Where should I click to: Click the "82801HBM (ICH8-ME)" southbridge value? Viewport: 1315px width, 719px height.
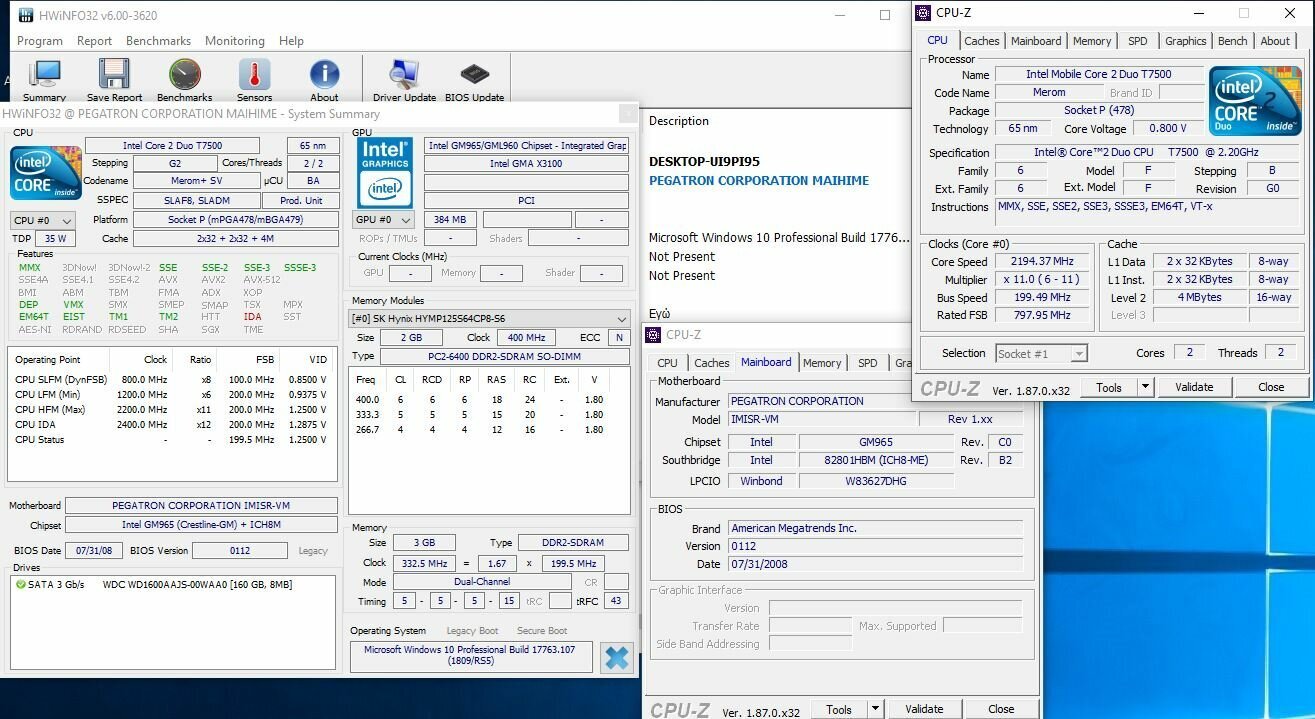[x=876, y=460]
